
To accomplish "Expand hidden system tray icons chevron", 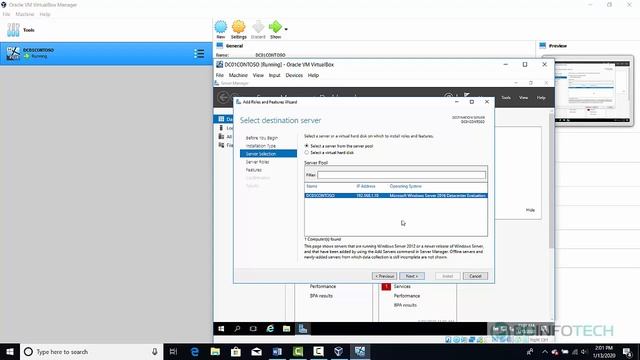I will tap(545, 352).
